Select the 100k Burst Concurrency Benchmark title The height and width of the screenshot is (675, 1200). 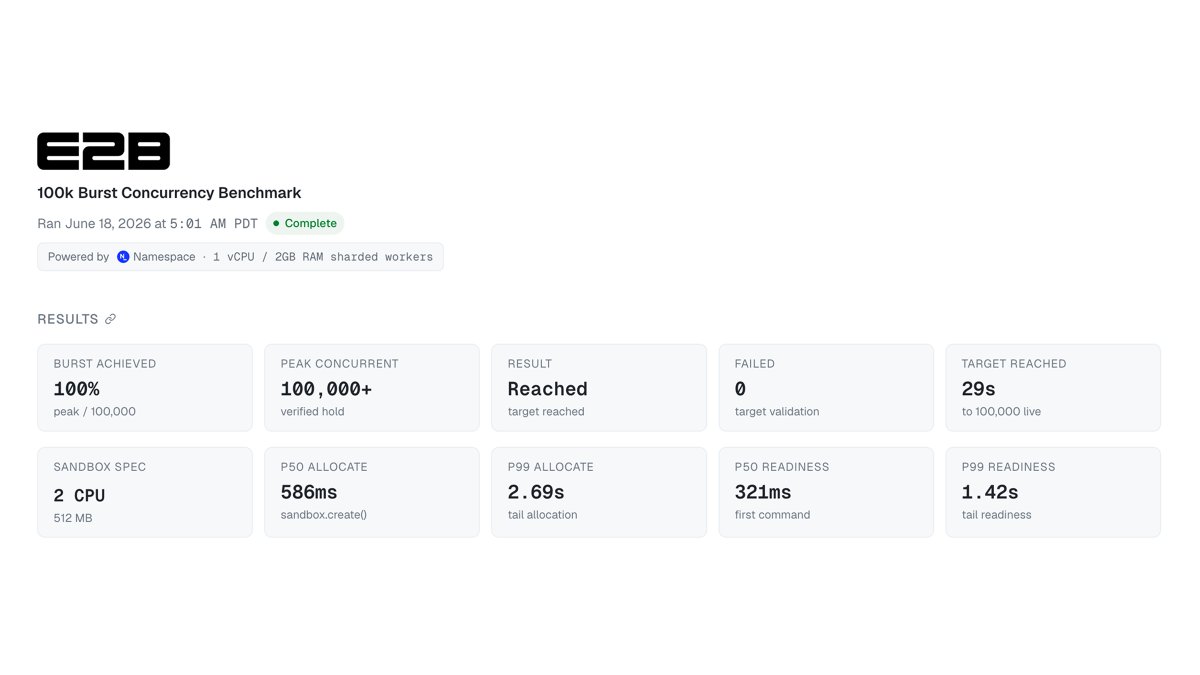[169, 193]
